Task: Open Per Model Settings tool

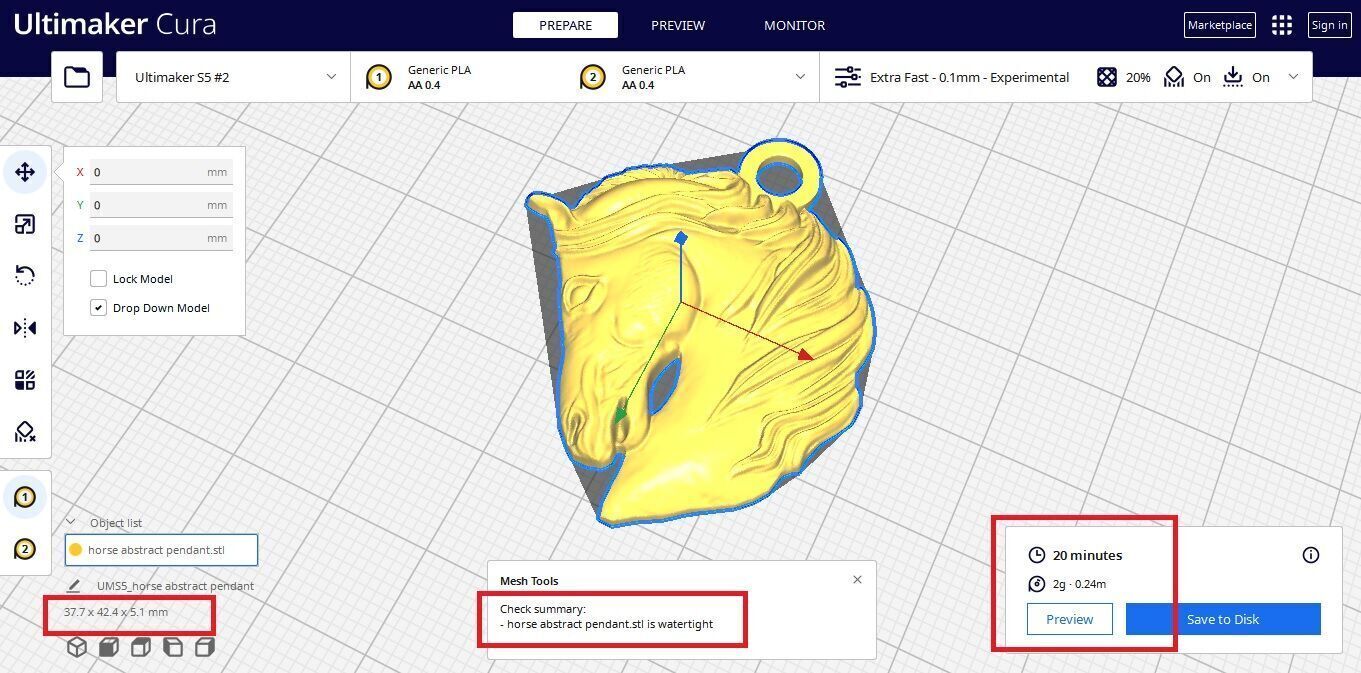Action: (25, 380)
